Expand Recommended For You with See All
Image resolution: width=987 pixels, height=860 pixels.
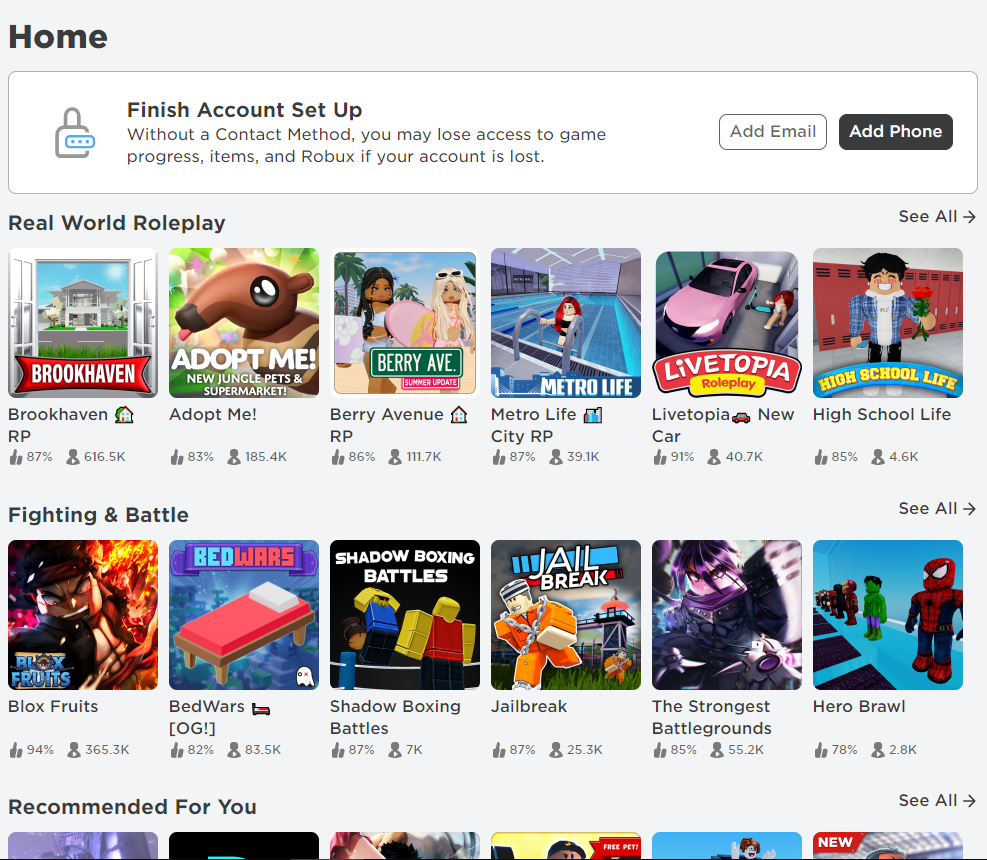tap(937, 801)
